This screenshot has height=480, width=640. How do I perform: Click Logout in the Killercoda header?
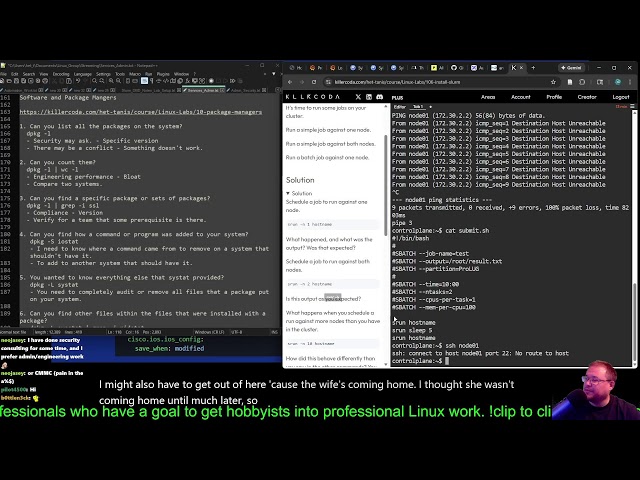pyautogui.click(x=621, y=97)
